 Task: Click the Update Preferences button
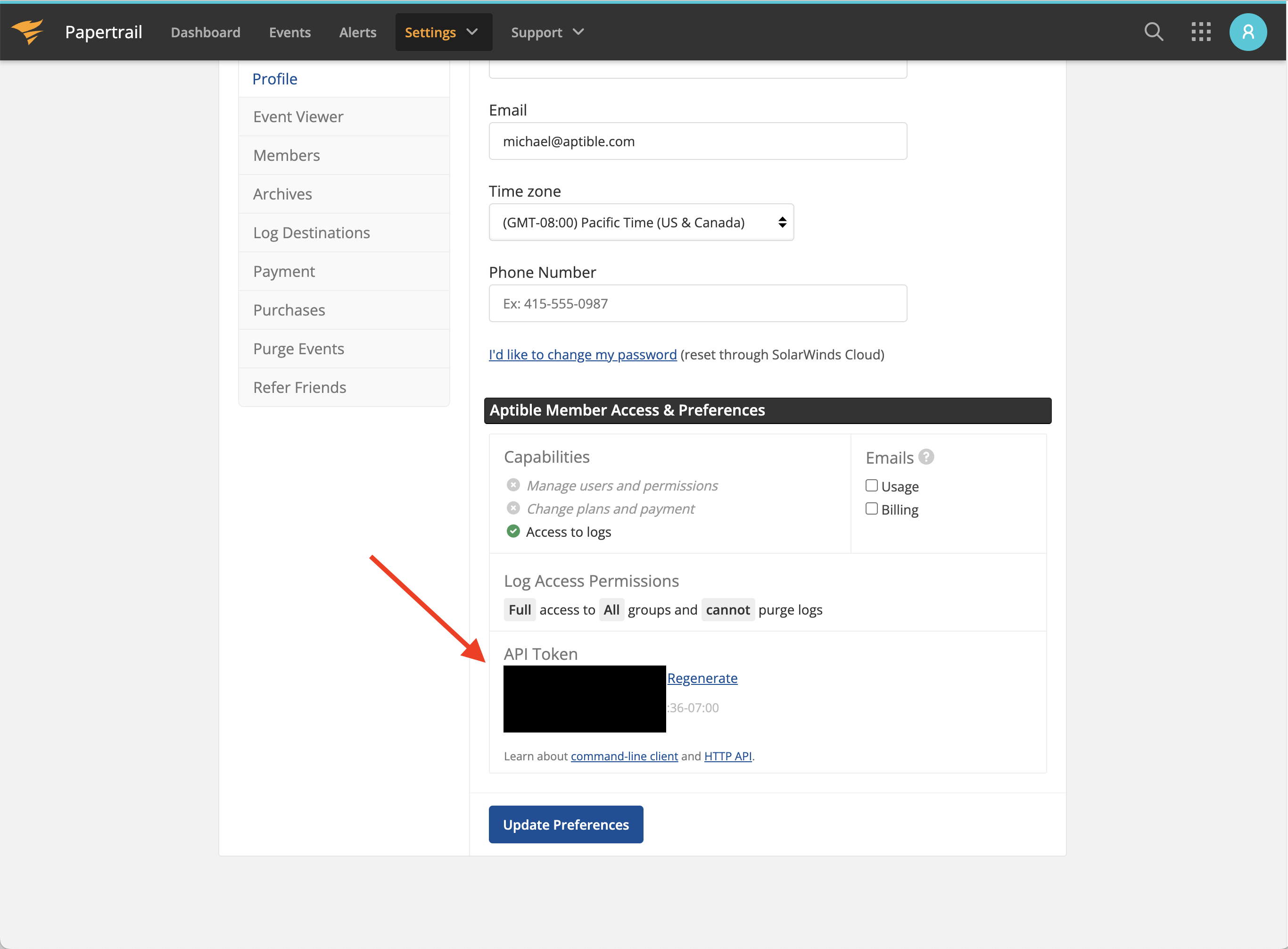click(x=566, y=824)
